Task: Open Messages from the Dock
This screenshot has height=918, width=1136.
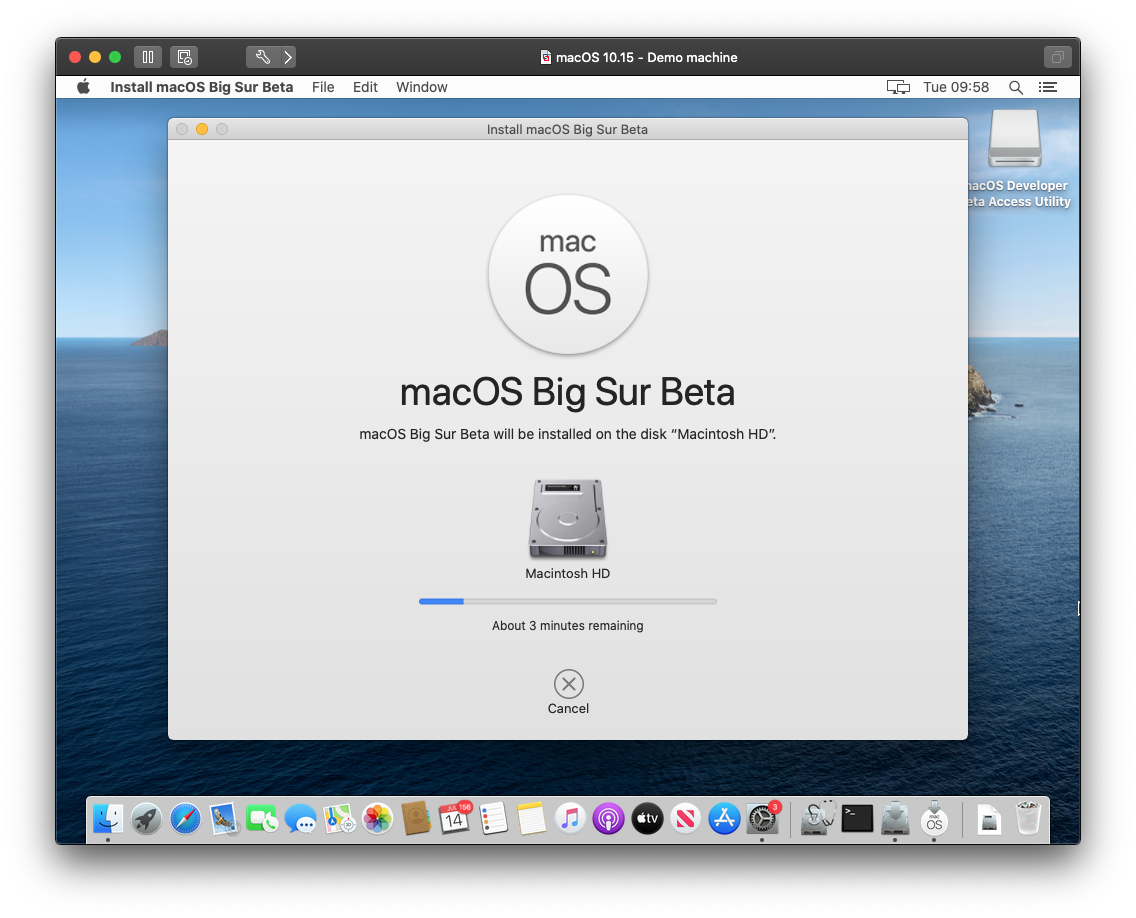Action: coord(301,819)
